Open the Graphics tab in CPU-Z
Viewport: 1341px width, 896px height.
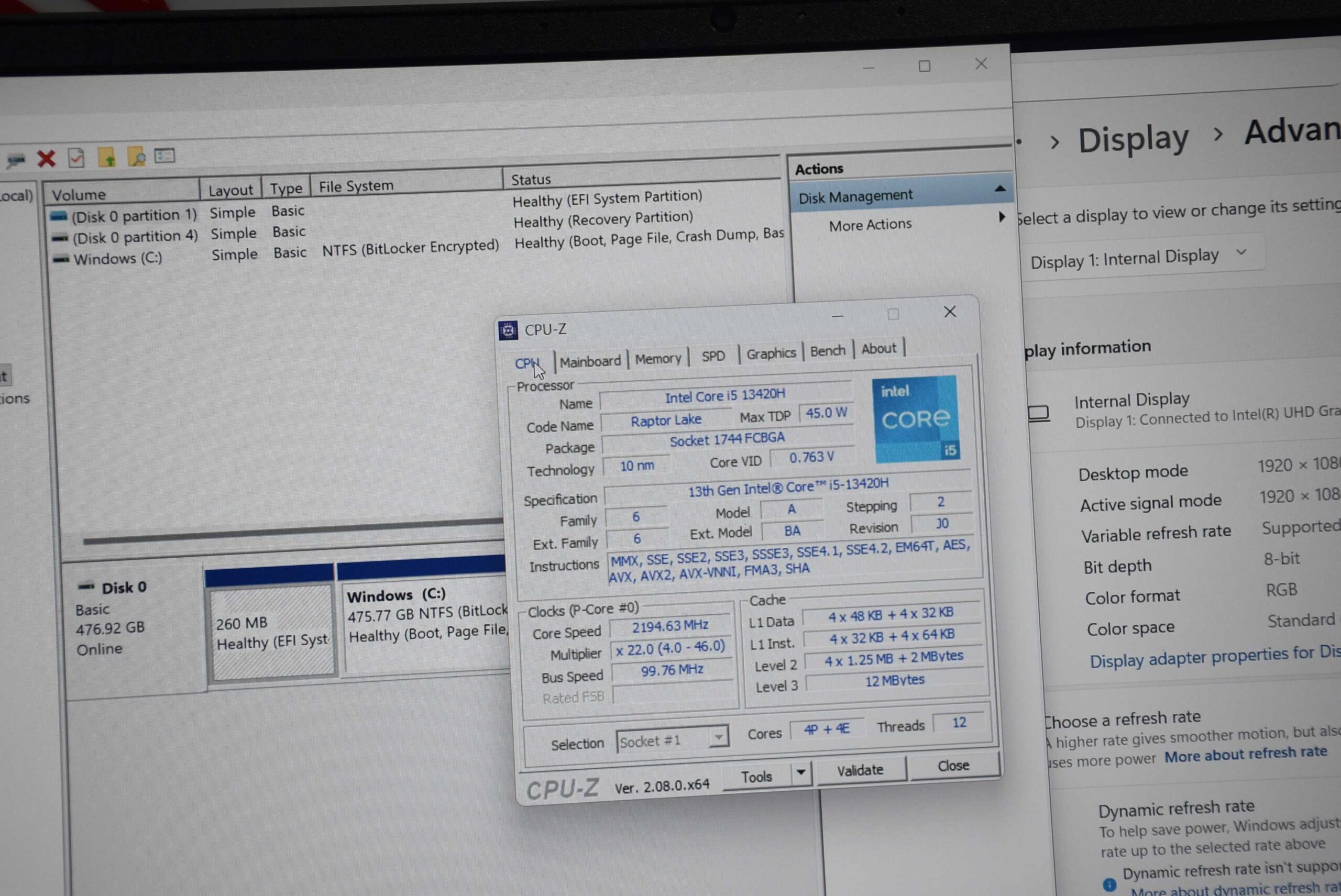[771, 353]
